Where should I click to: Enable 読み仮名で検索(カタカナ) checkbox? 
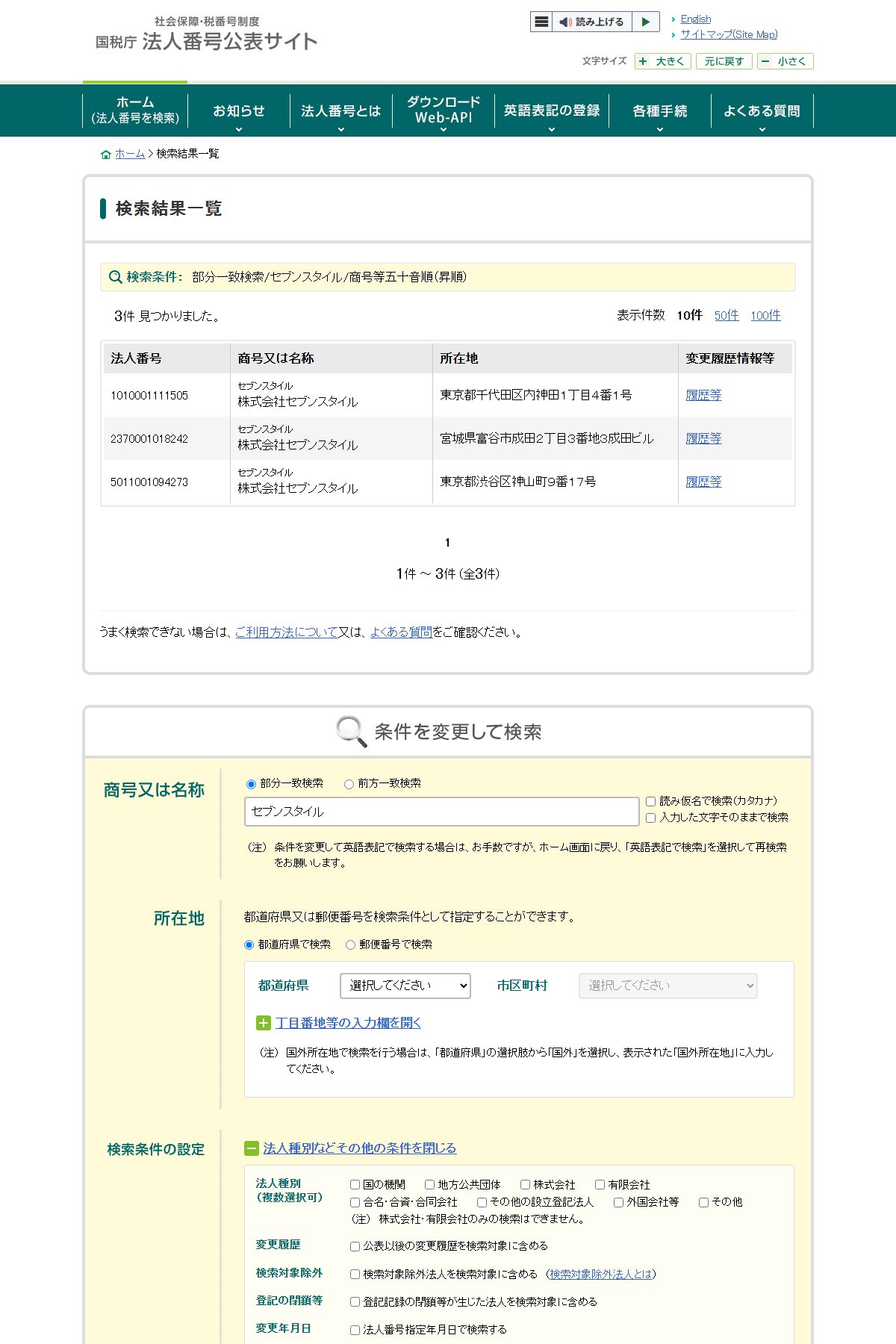650,801
